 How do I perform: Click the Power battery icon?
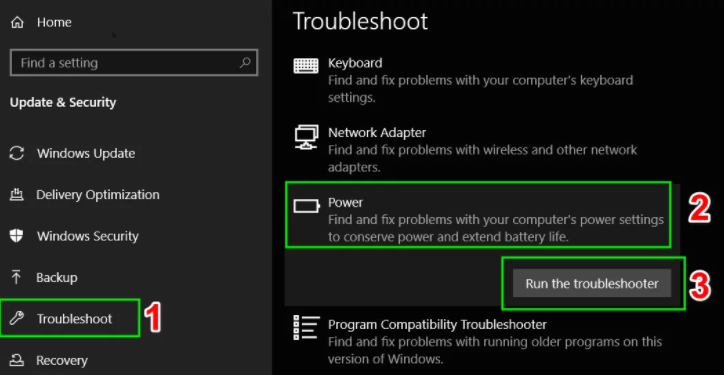(306, 206)
